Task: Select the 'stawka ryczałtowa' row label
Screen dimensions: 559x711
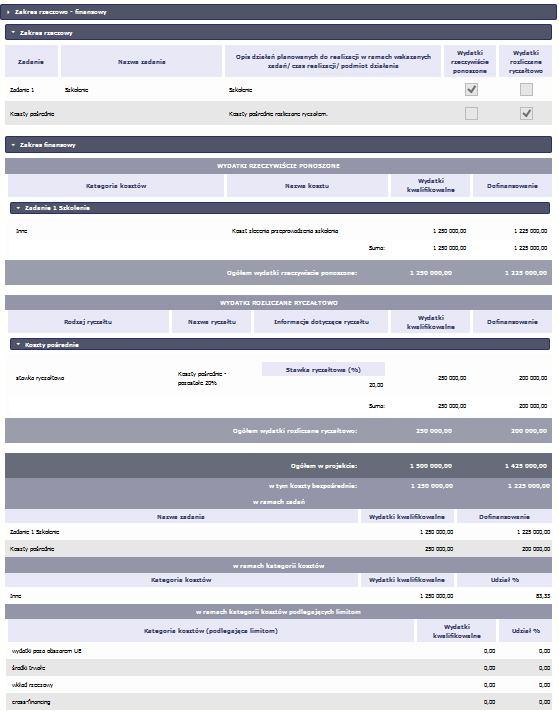Action: [40, 378]
